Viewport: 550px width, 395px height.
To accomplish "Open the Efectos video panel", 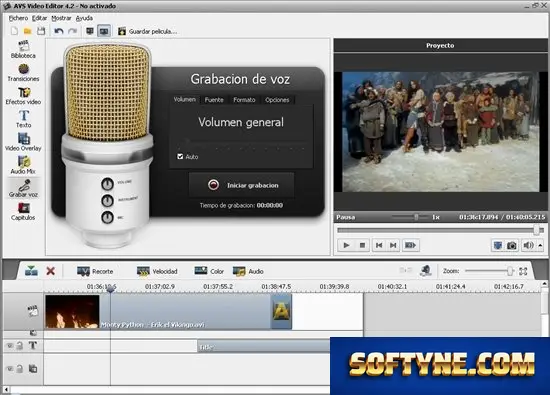I will coord(23,96).
